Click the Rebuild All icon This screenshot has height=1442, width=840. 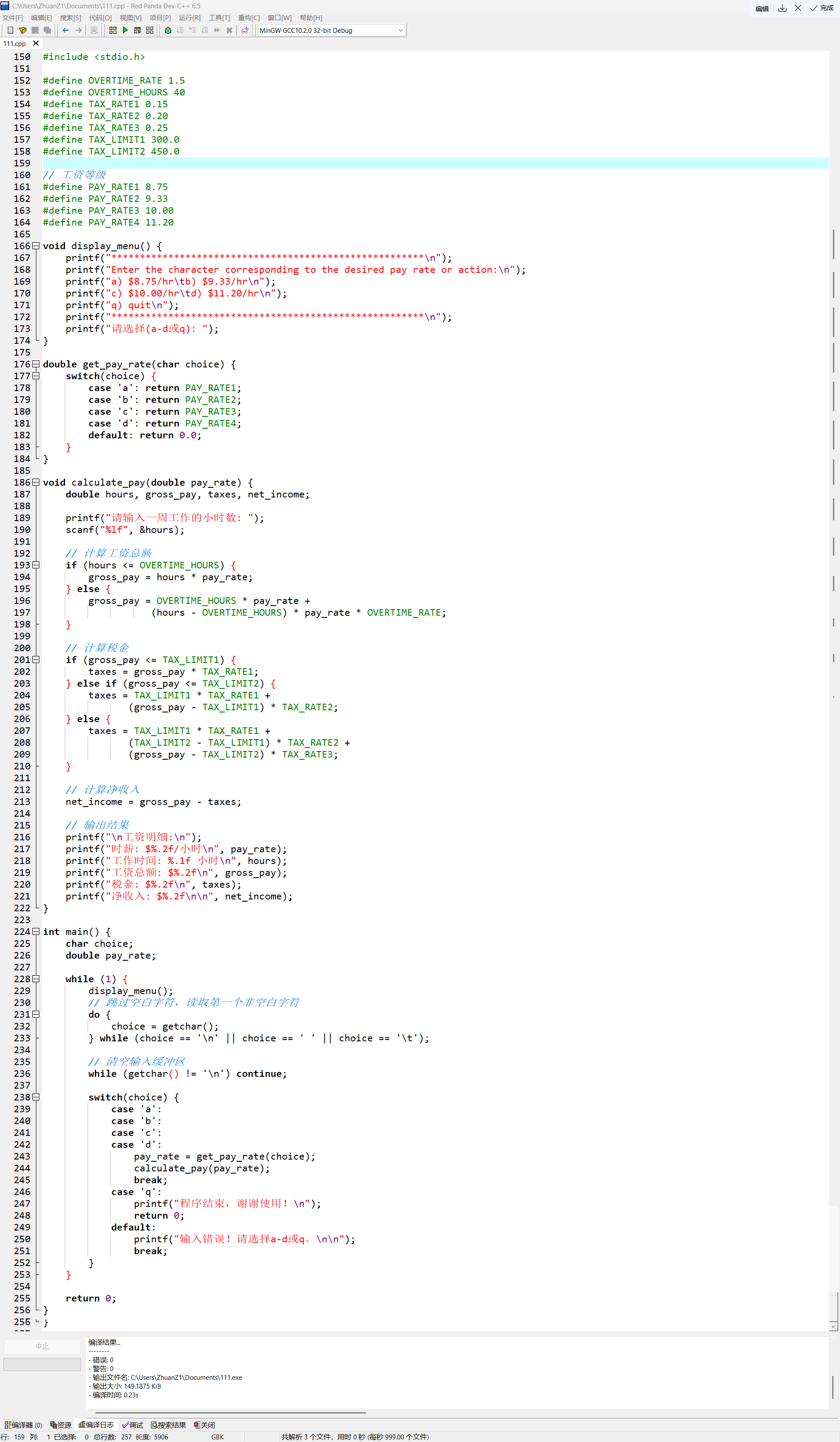150,30
